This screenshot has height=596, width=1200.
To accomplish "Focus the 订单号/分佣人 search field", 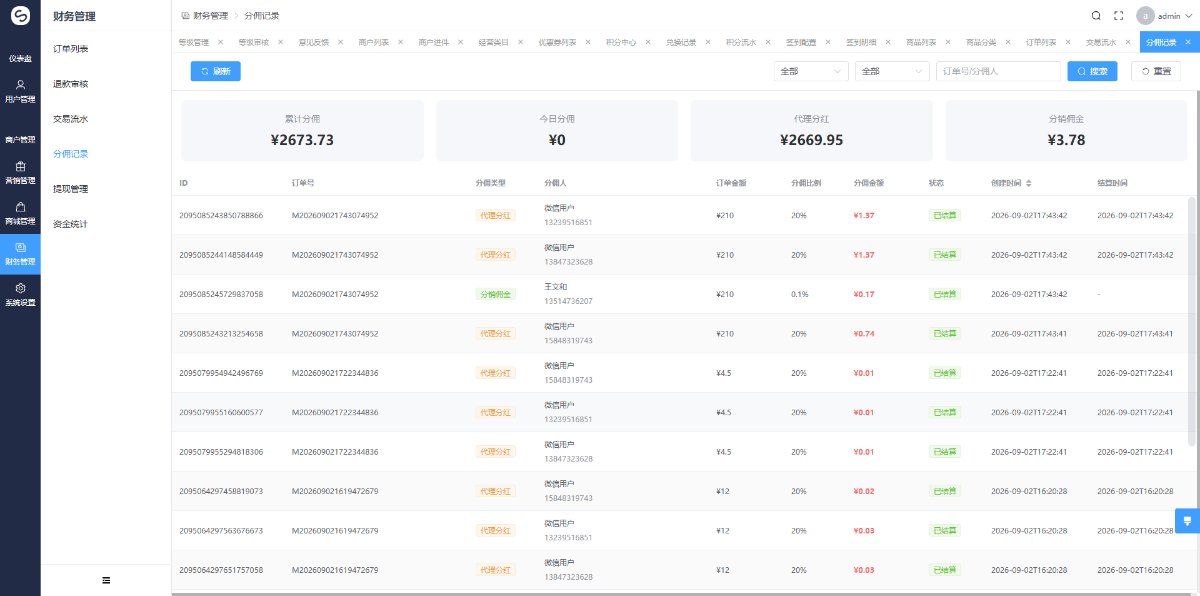I will [x=998, y=71].
